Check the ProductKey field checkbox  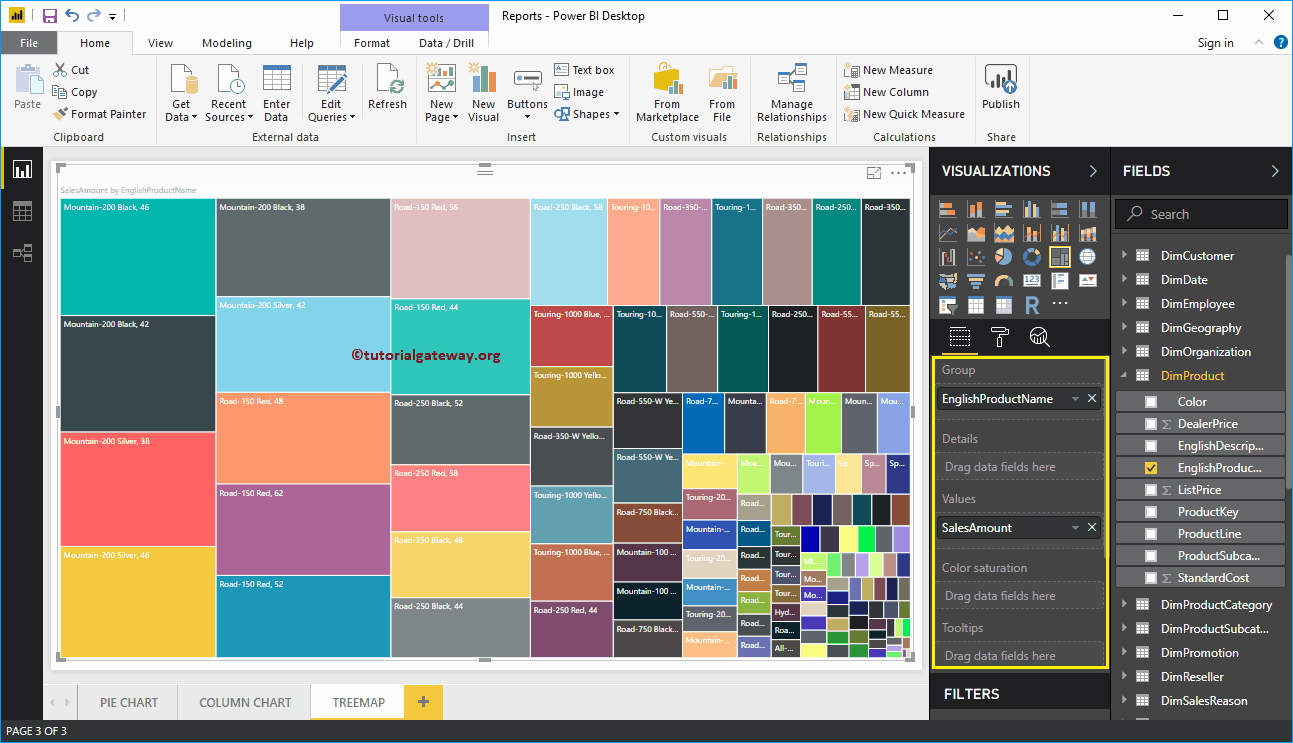(x=1151, y=512)
